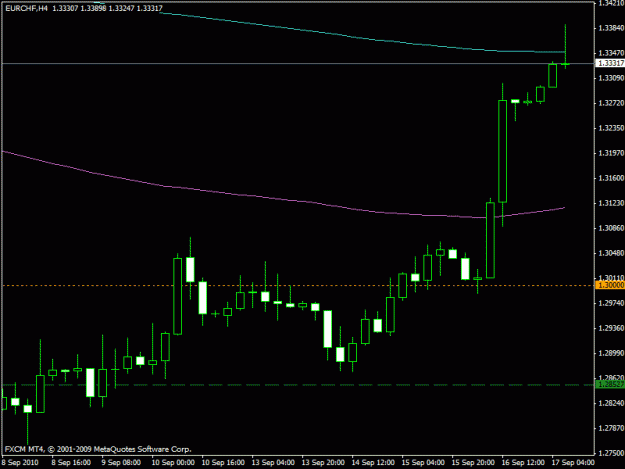Click the 1.31230 price axis label

[611, 203]
